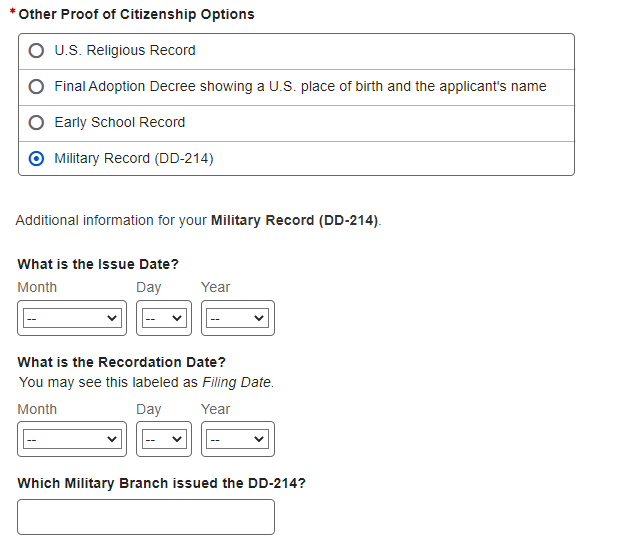Click the 'U.S. Religious Record' label text

tap(125, 50)
